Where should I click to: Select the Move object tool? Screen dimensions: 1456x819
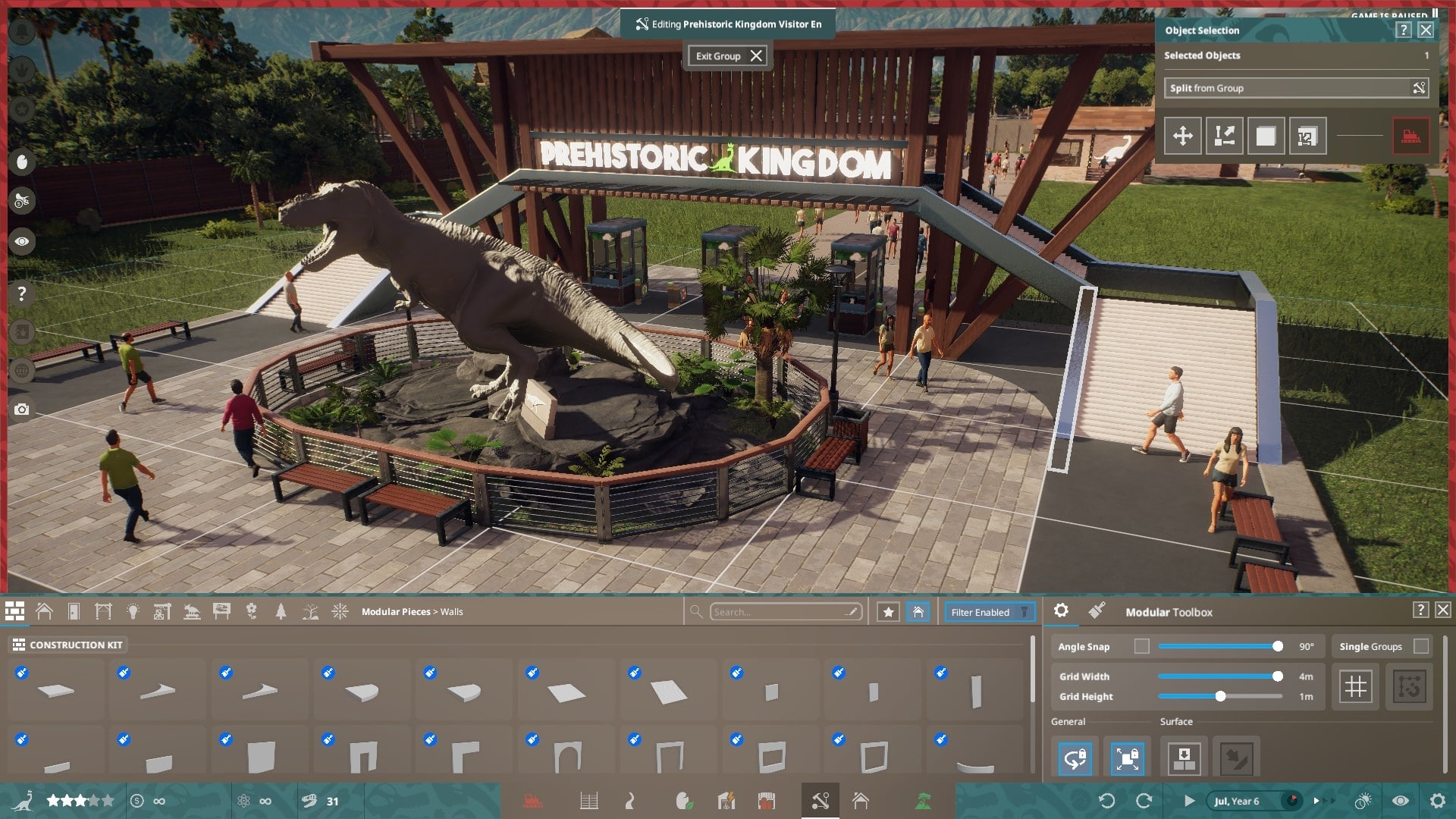1182,136
